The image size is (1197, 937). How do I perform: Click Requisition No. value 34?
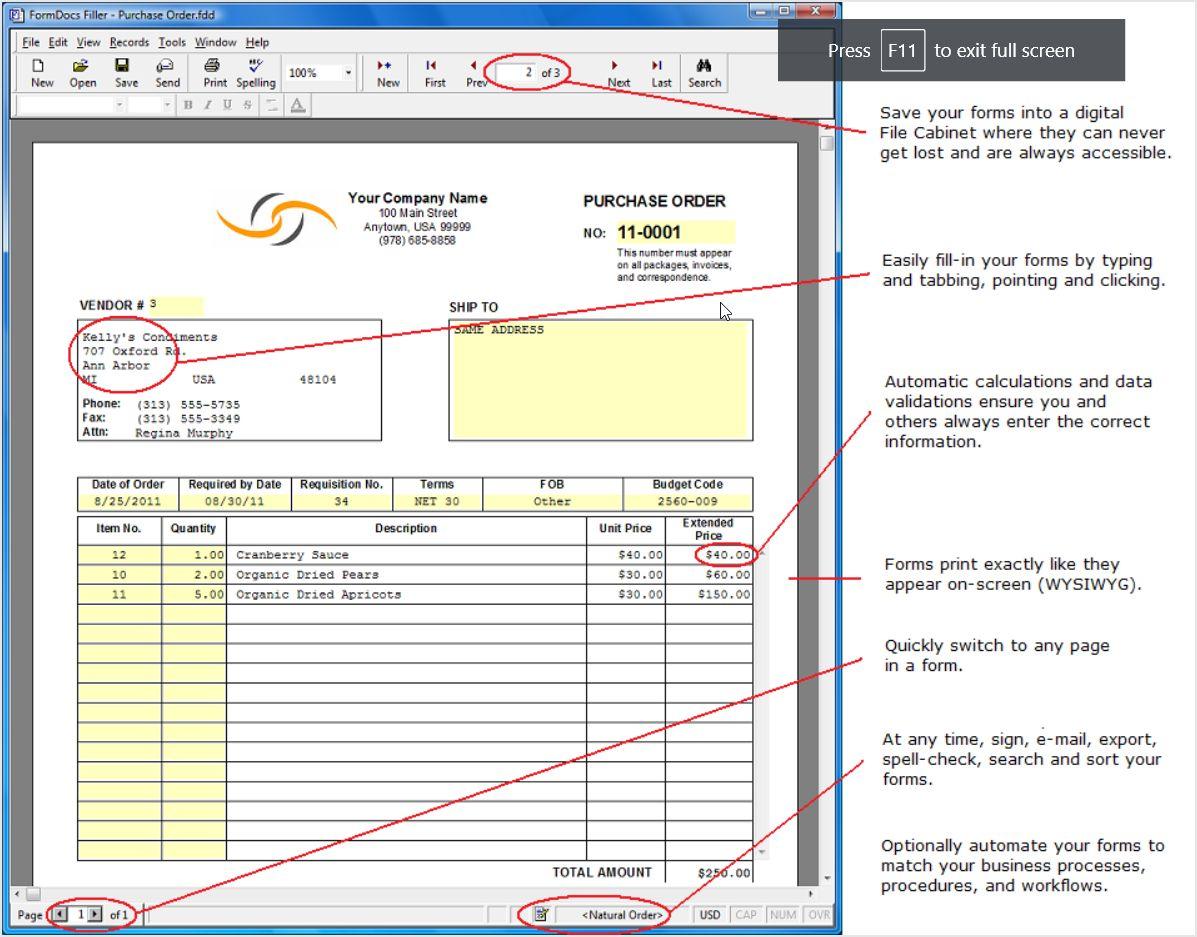coord(341,502)
